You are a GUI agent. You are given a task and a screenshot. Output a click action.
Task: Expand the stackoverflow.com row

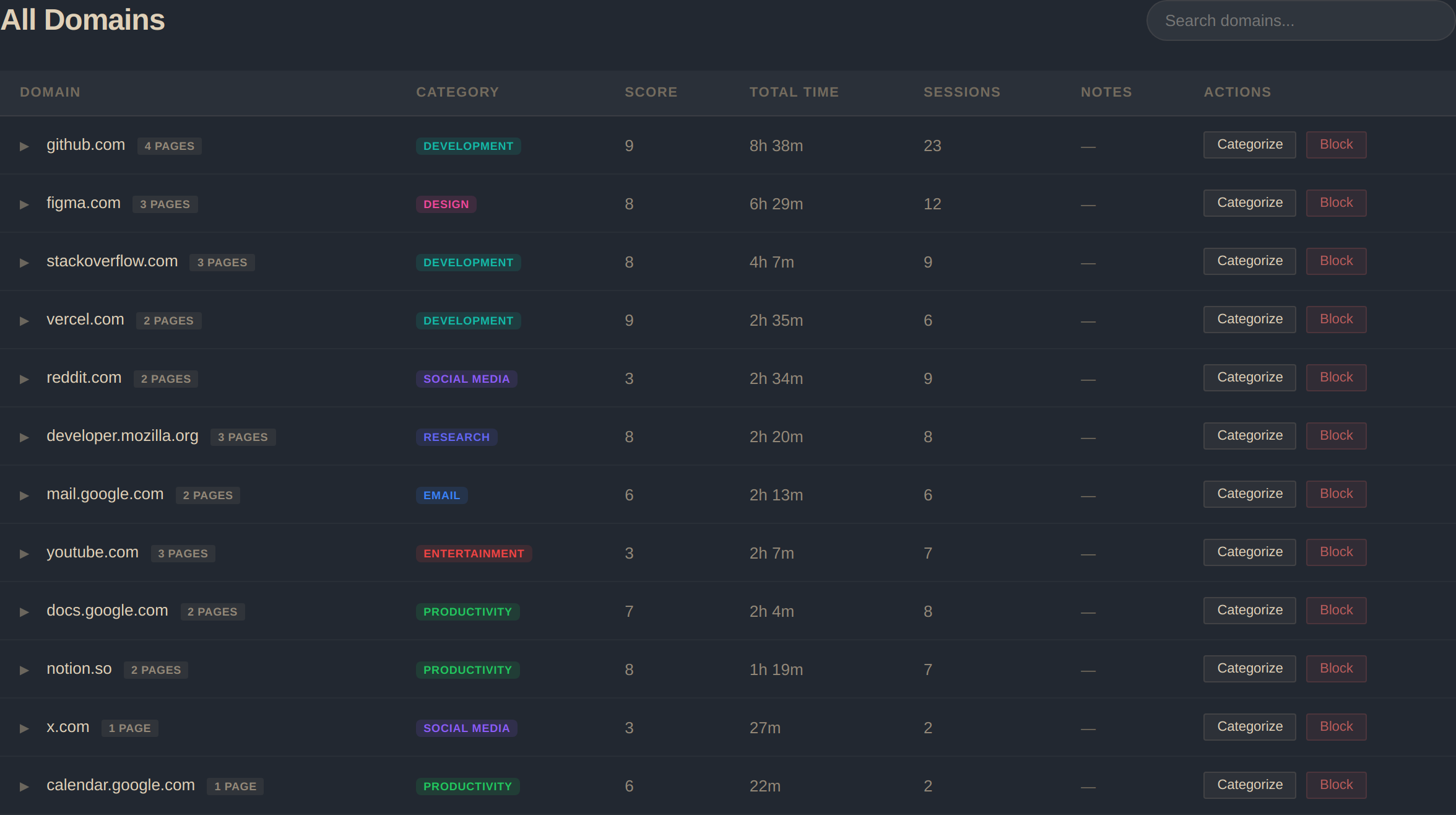(24, 263)
